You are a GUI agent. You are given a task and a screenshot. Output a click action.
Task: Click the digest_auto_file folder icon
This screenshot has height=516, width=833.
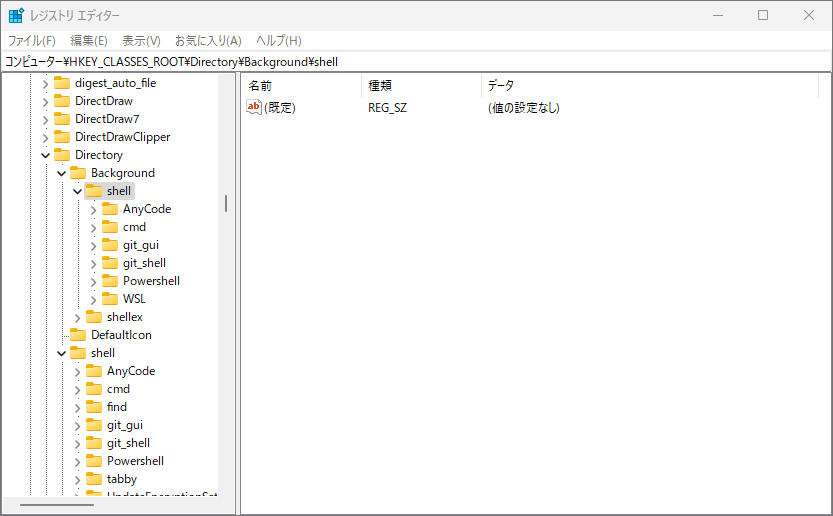pos(62,82)
